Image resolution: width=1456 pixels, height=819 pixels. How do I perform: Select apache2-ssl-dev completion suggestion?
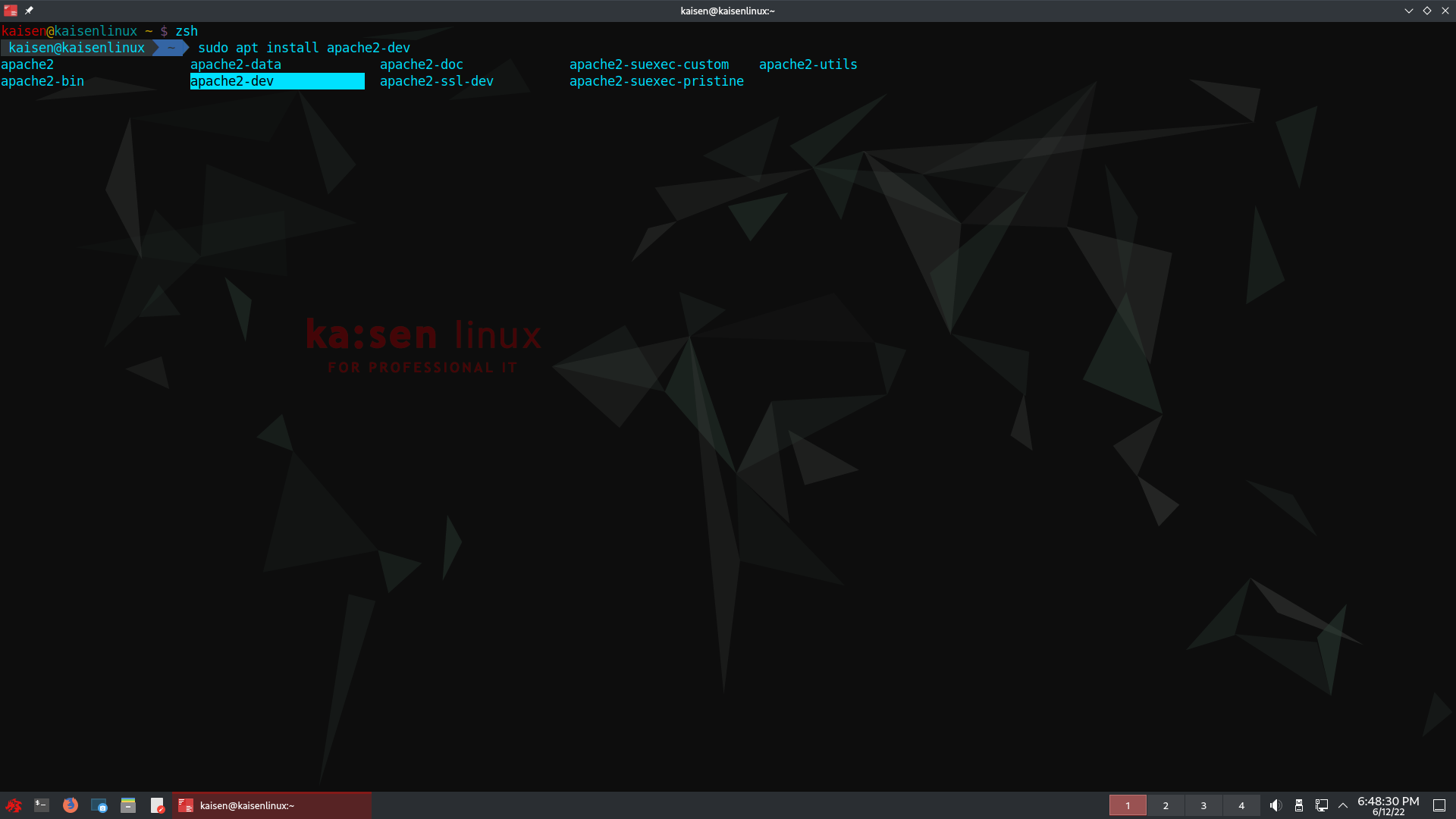click(x=437, y=81)
